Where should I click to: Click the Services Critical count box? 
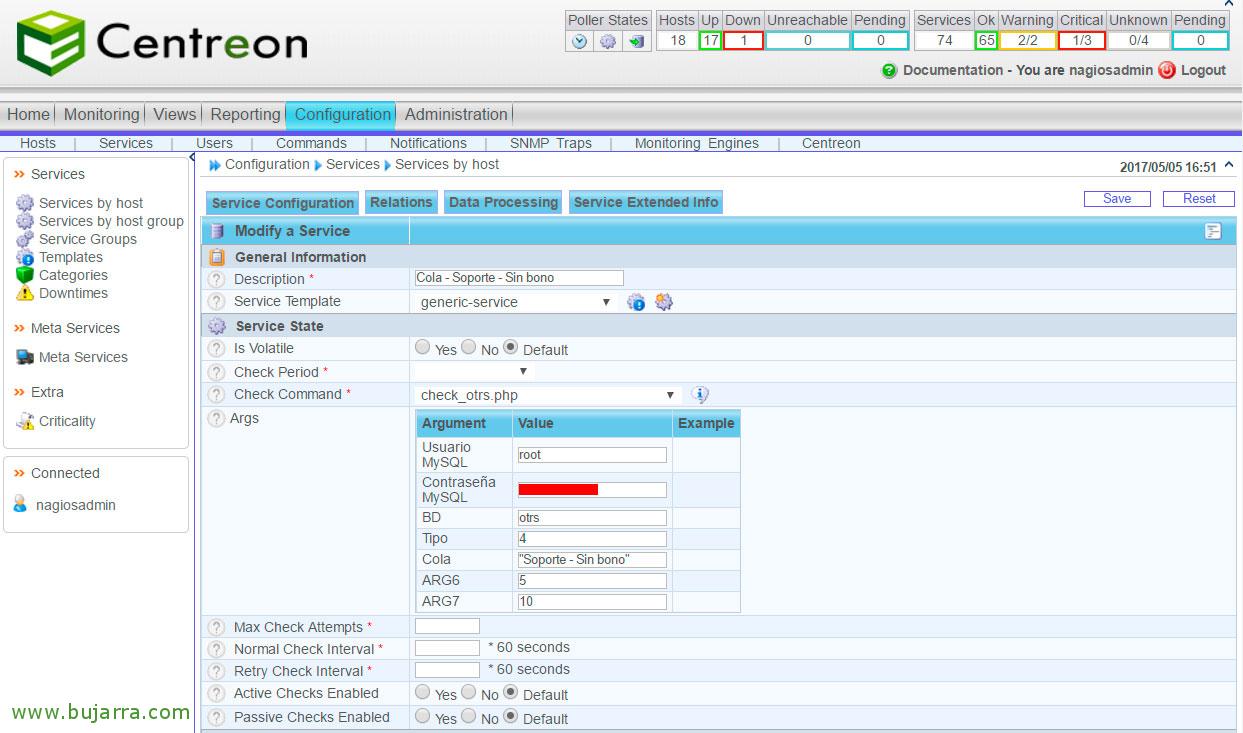coord(1082,41)
